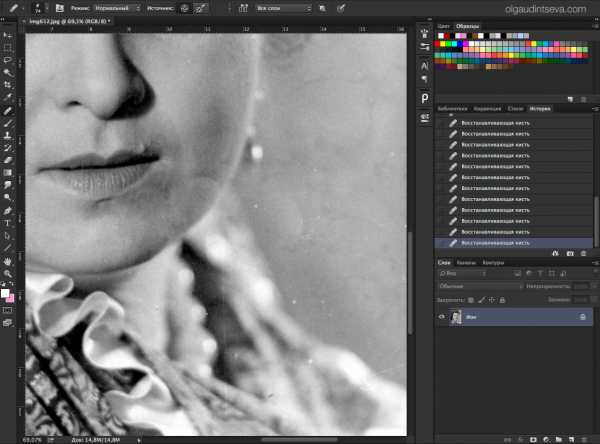Screen dimensions: 600x444
Task: Click the background color swatch
Action: tap(11, 298)
